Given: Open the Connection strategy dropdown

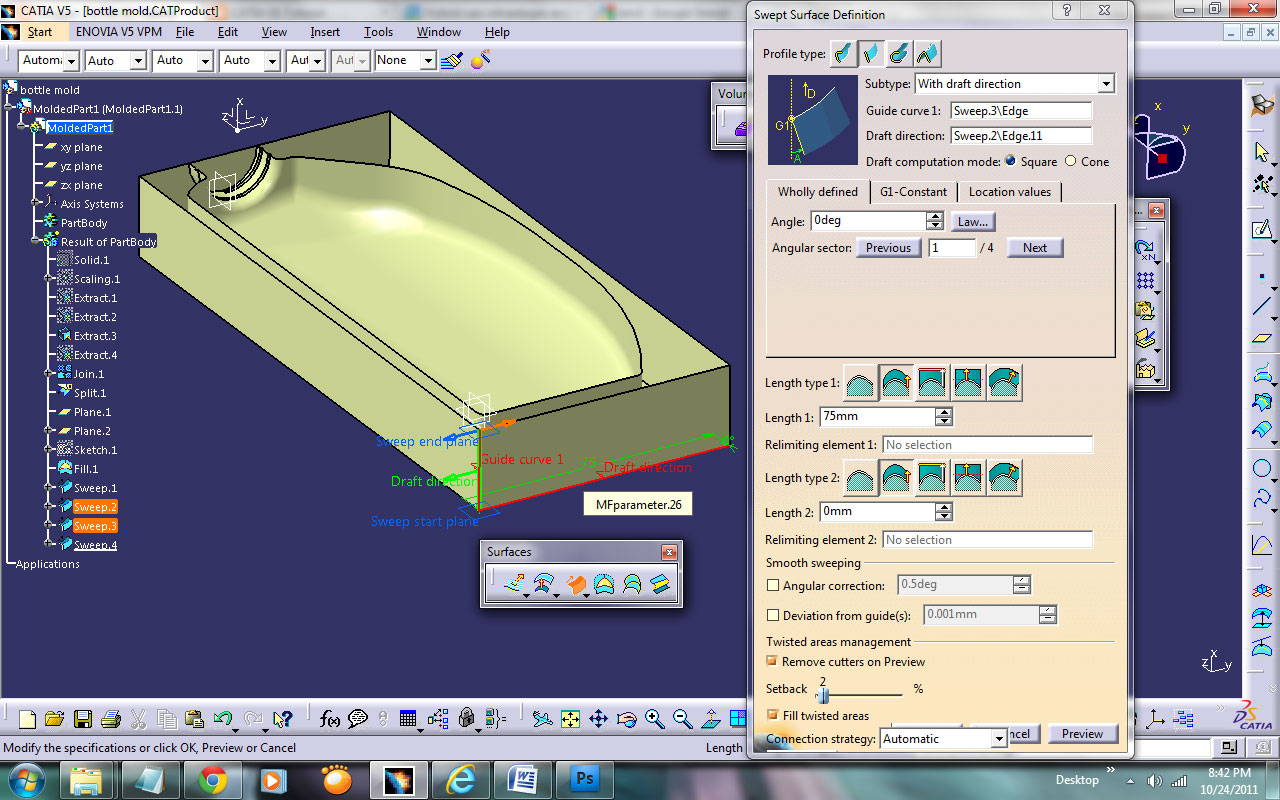Looking at the screenshot, I should pyautogui.click(x=998, y=739).
